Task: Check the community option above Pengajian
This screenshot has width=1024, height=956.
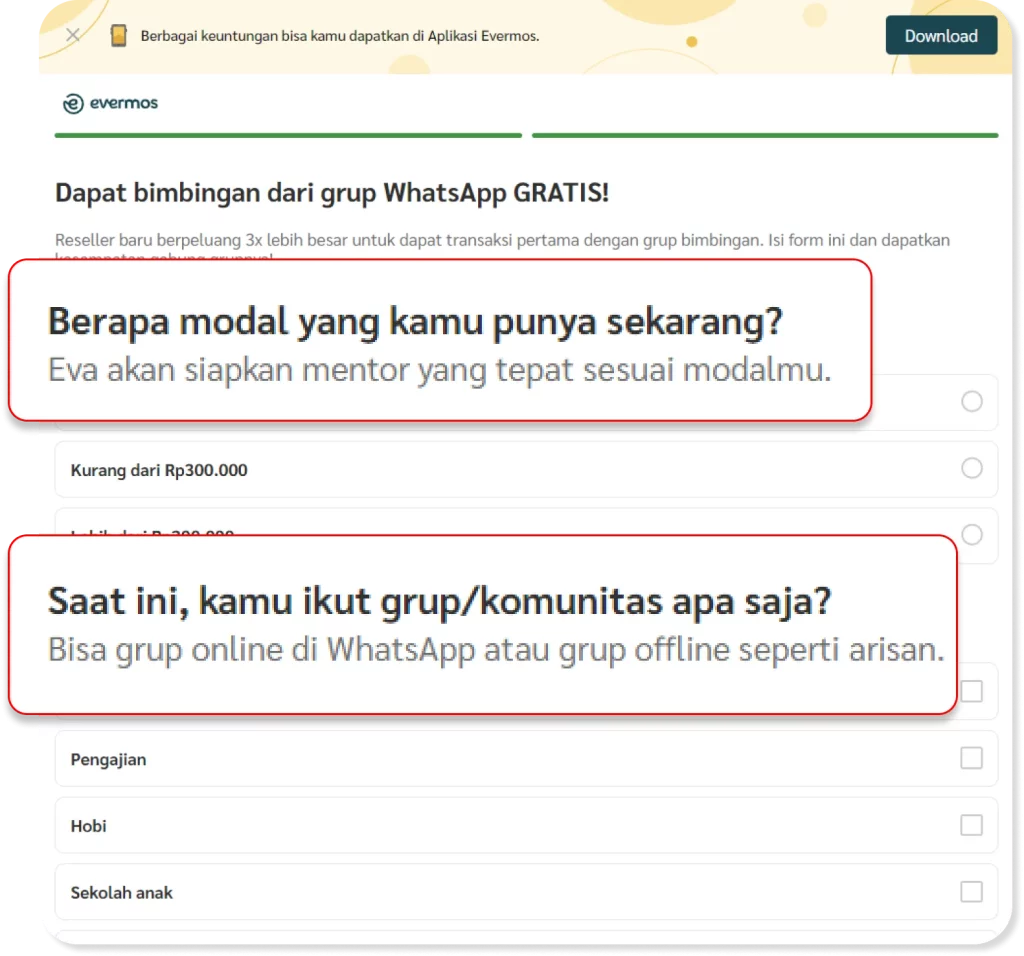Action: point(971,692)
